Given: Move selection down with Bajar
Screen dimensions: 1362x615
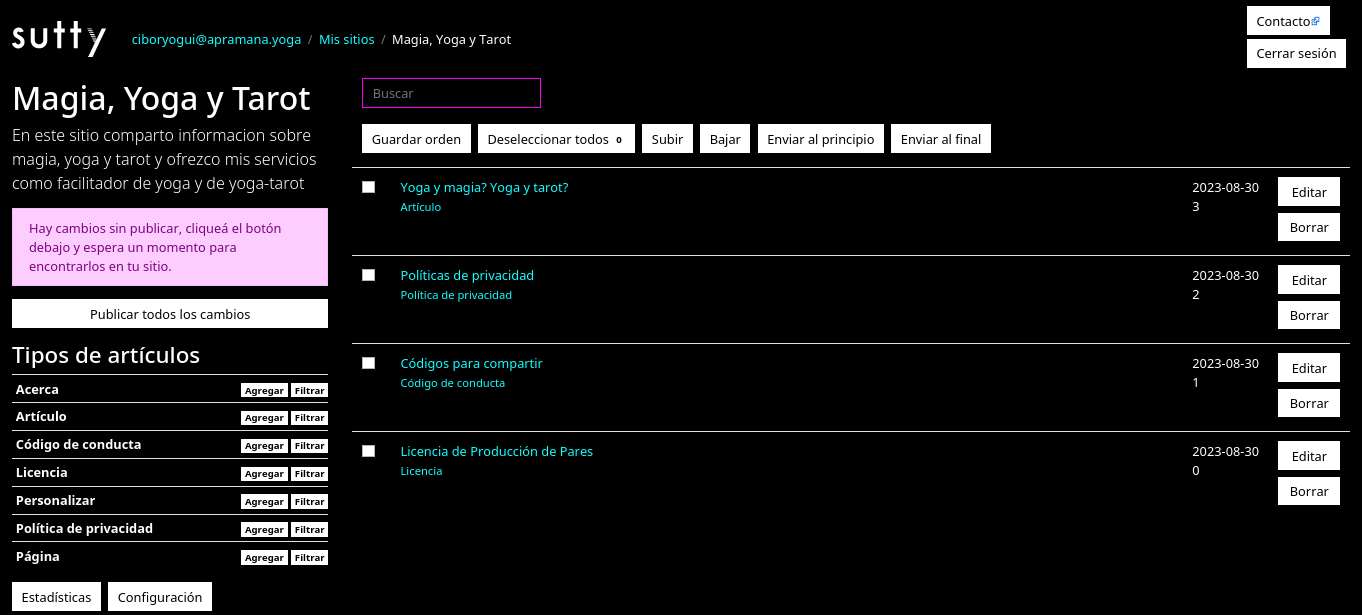Looking at the screenshot, I should pos(725,139).
